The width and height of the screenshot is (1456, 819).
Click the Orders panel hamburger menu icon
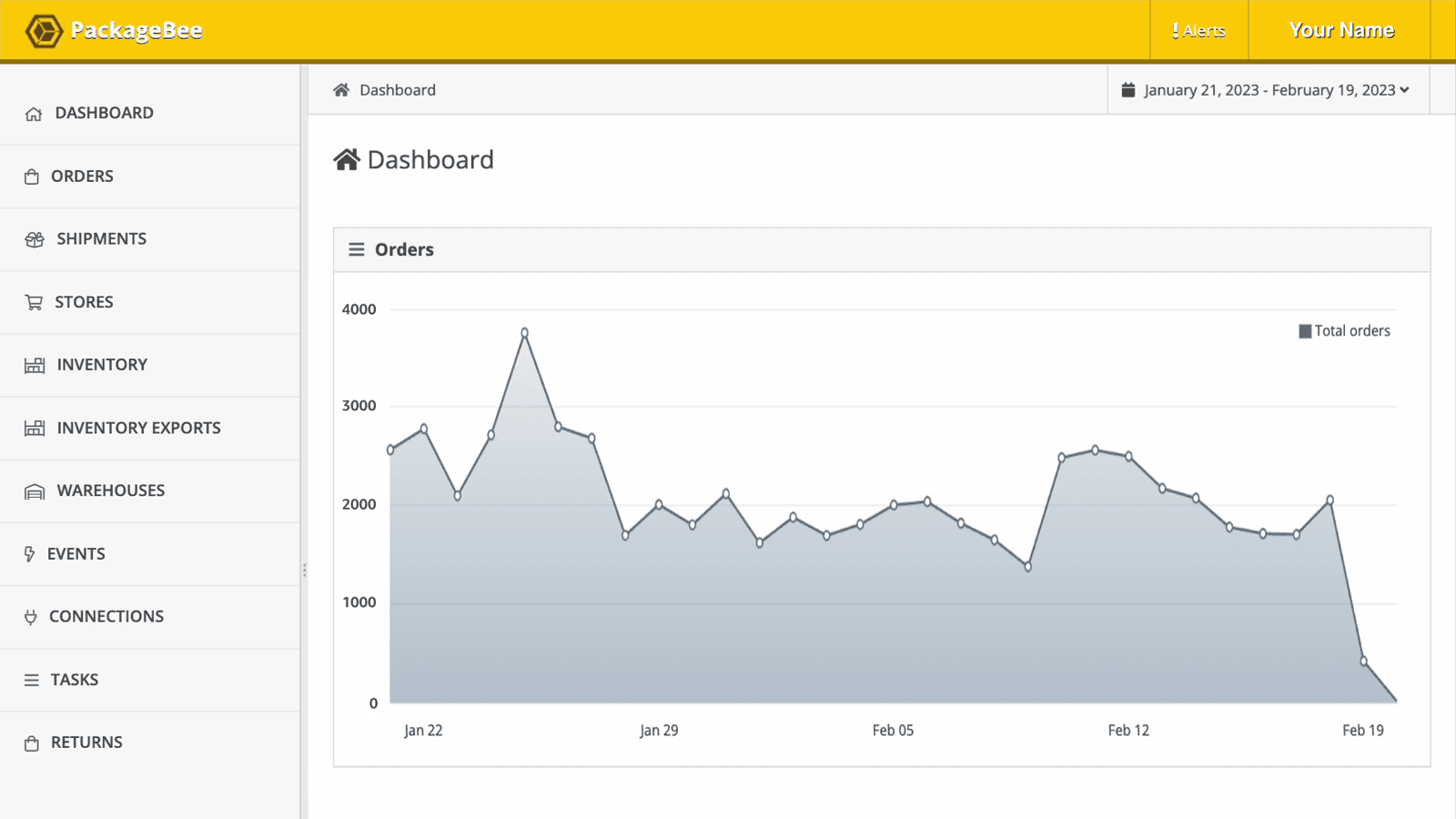point(357,248)
